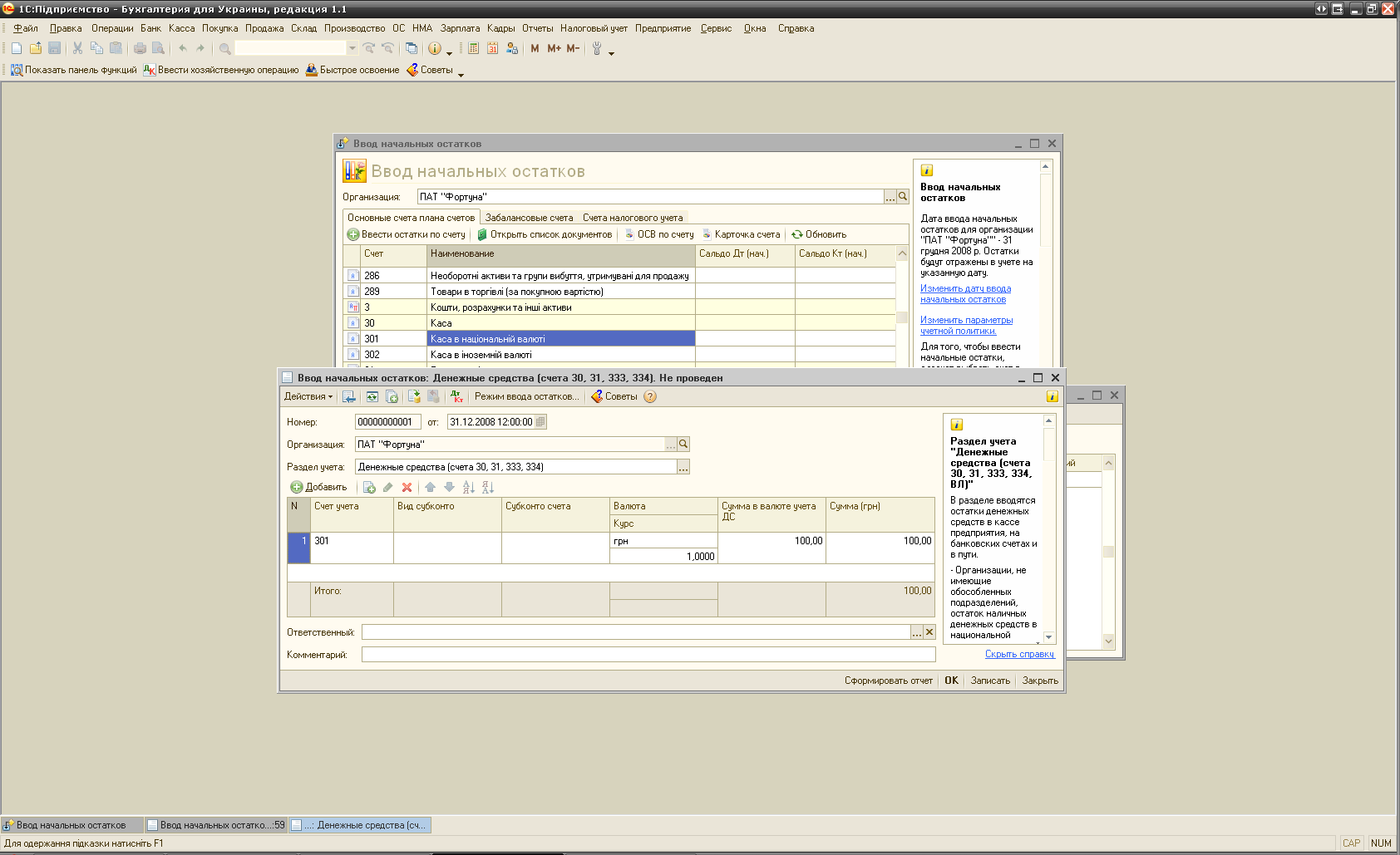The image size is (1400, 855).
Task: Switch to Счета налогового учета tab
Action: pyautogui.click(x=633, y=218)
